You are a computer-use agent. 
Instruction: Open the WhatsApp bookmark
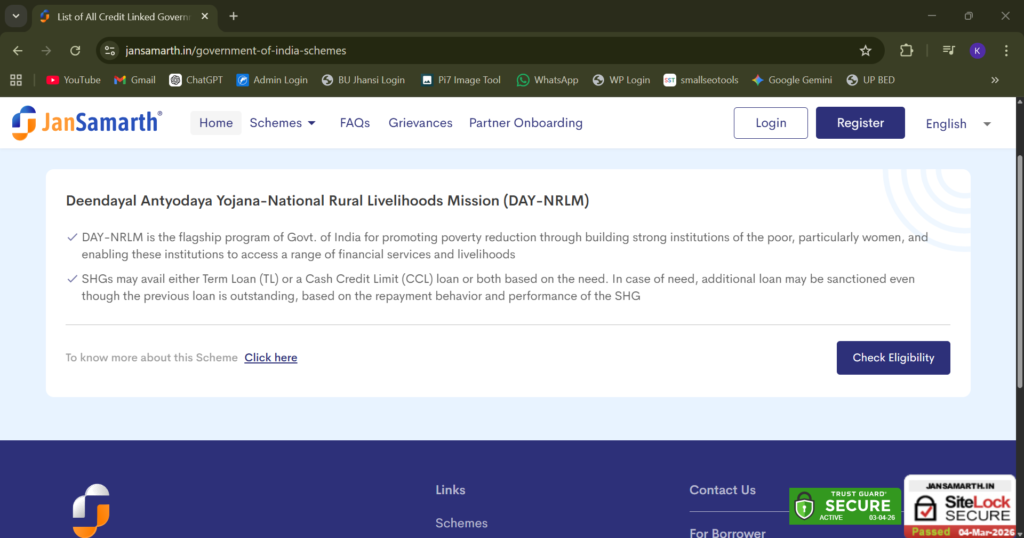tap(547, 80)
